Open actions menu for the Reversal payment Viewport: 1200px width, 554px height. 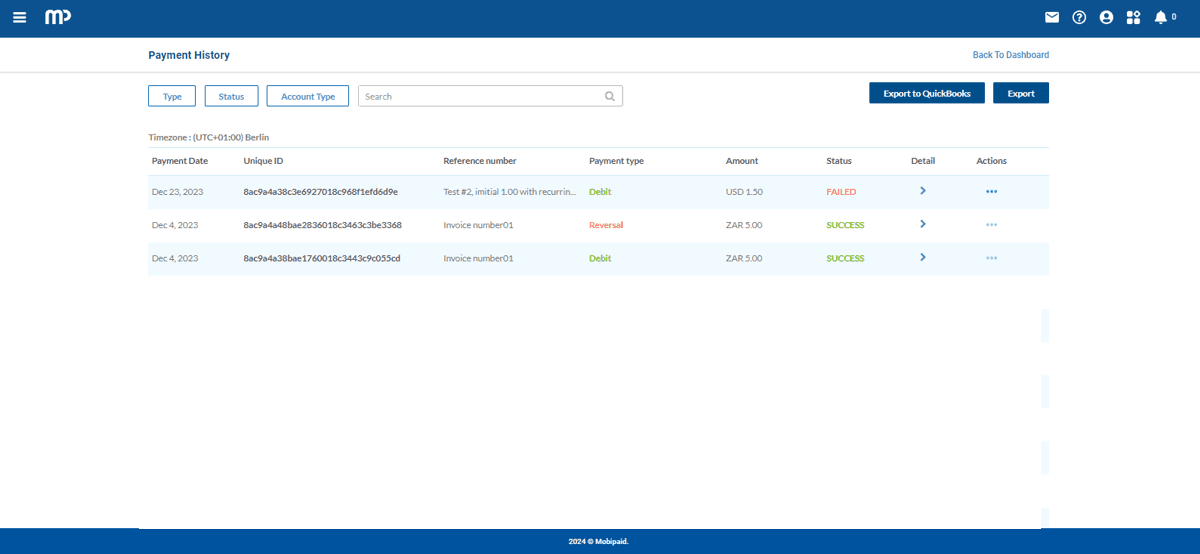pyautogui.click(x=991, y=225)
